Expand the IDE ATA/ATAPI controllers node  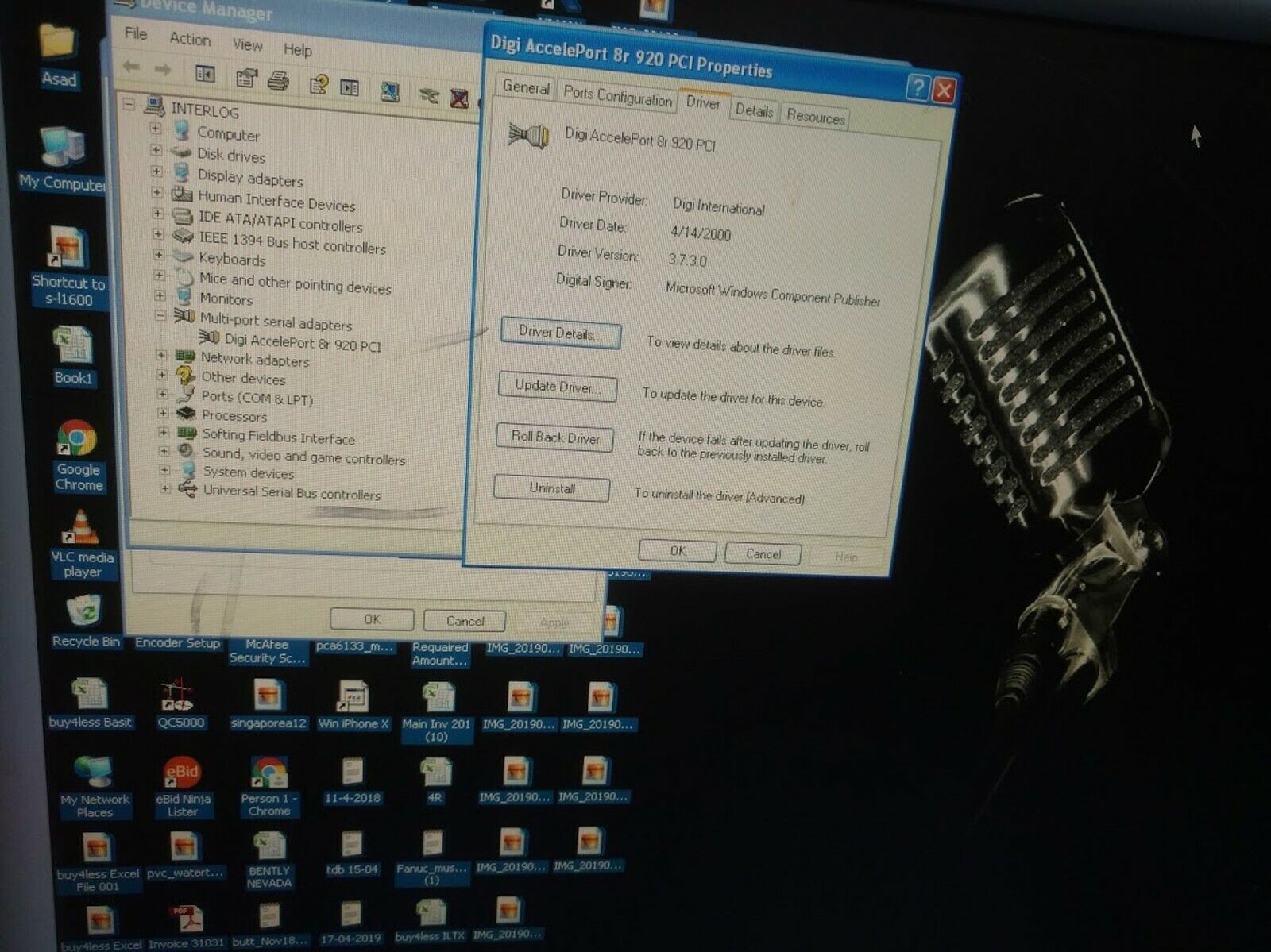click(158, 214)
